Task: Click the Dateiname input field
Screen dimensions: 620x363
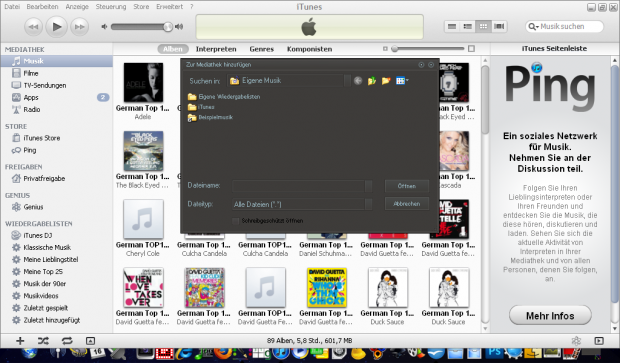Action: [298, 186]
